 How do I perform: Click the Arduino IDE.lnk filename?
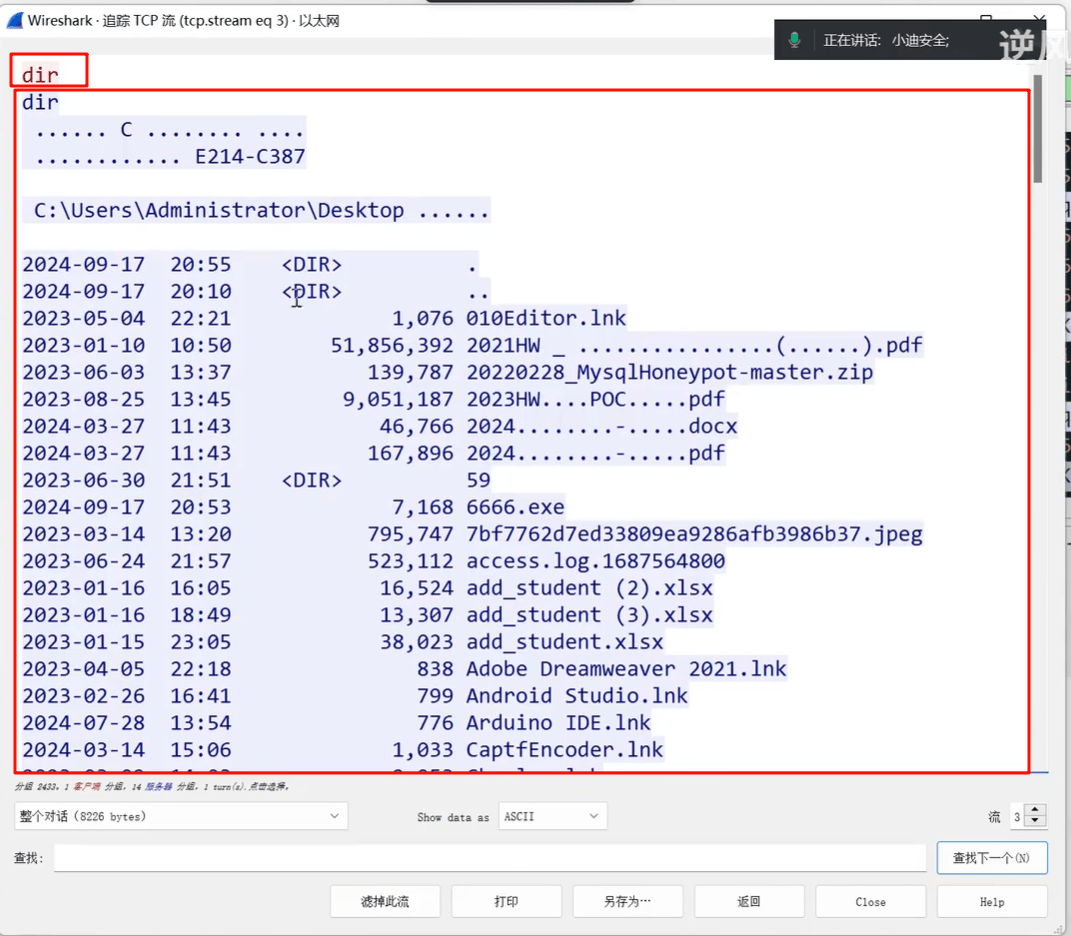click(x=559, y=723)
